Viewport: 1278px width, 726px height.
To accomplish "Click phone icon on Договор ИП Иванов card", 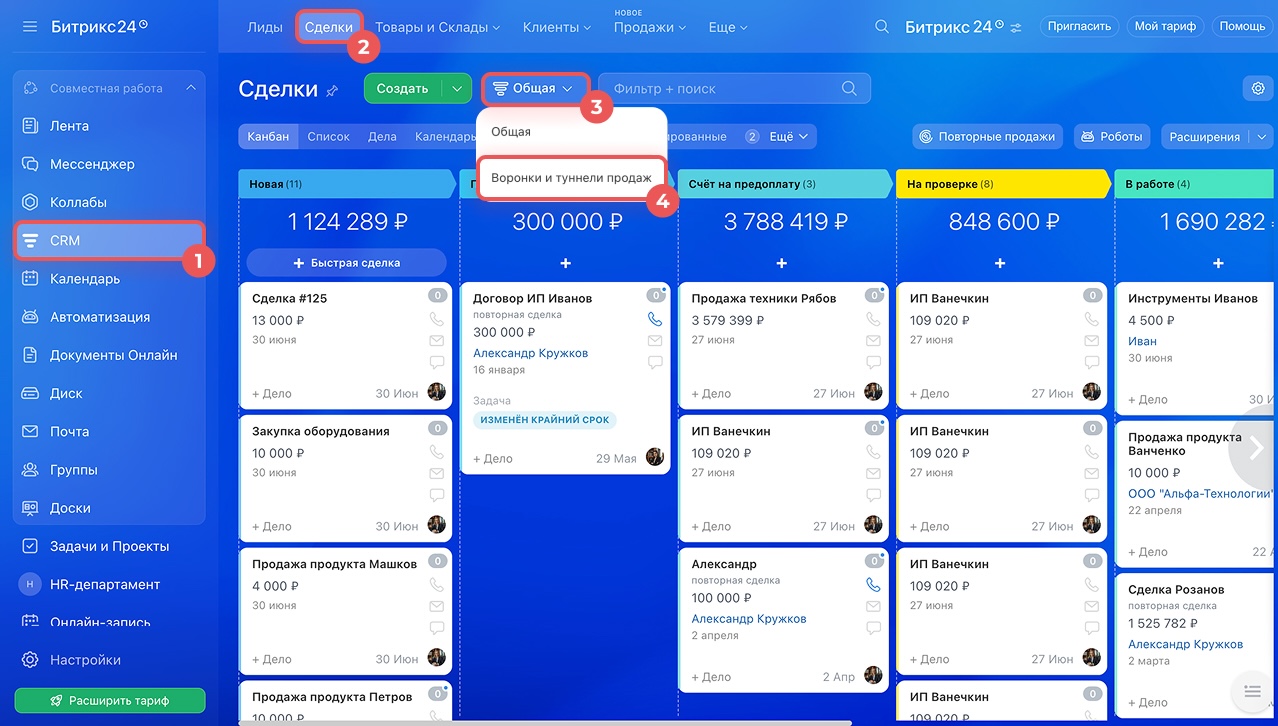I will pyautogui.click(x=655, y=320).
